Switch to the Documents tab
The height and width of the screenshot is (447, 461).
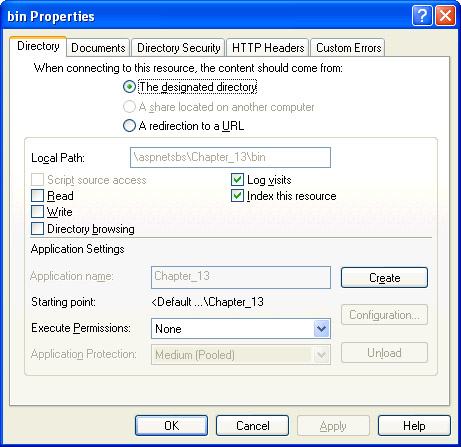[98, 48]
